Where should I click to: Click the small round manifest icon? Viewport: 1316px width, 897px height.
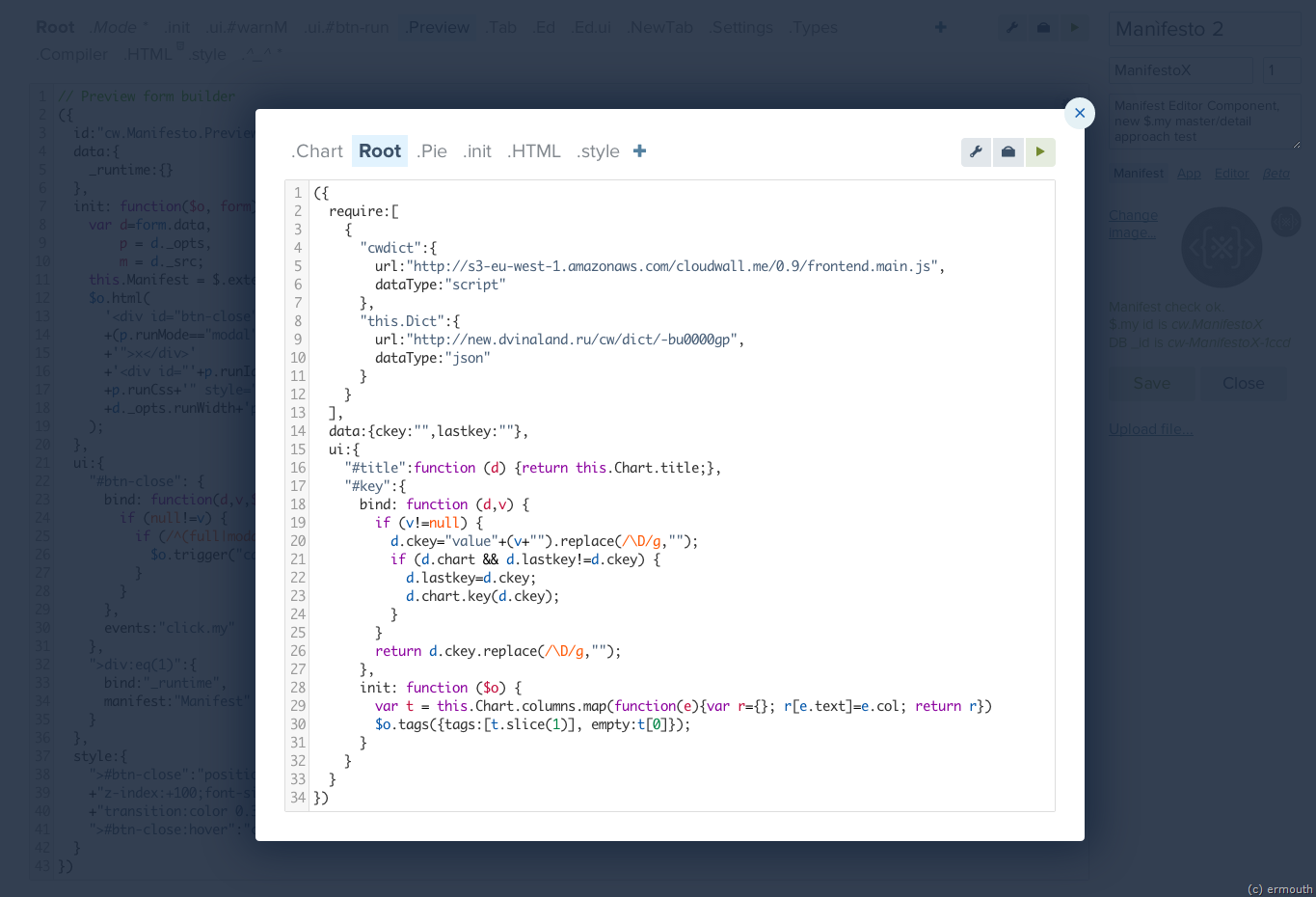click(x=1285, y=222)
